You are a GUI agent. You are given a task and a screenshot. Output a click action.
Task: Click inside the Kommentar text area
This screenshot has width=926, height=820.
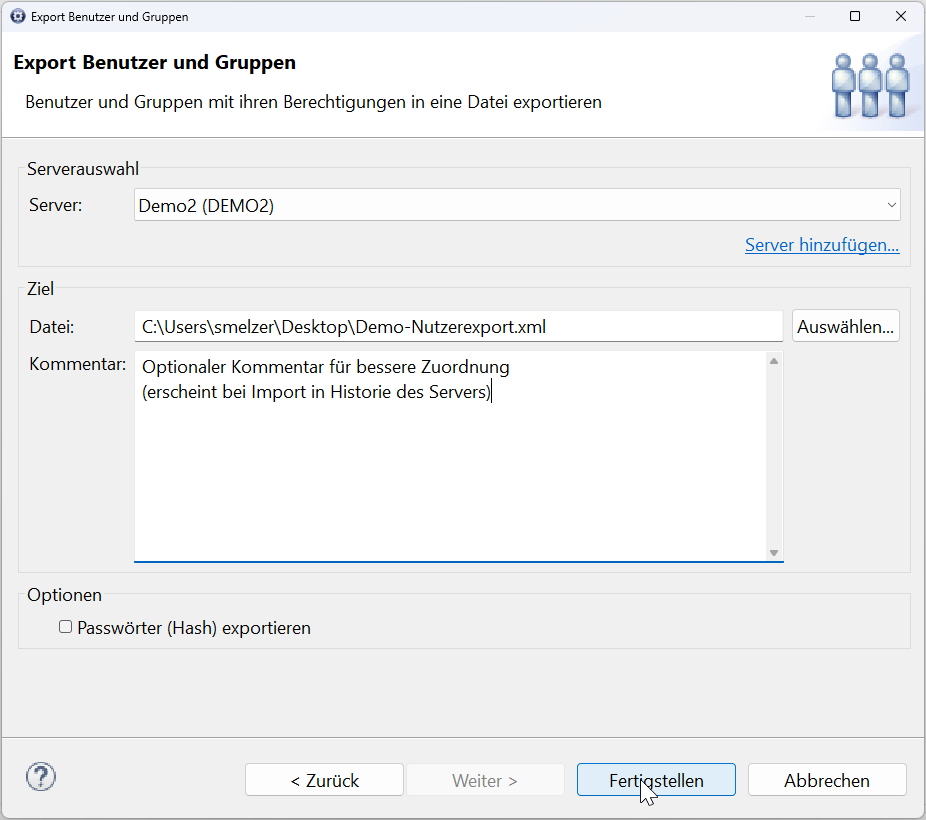pos(450,456)
